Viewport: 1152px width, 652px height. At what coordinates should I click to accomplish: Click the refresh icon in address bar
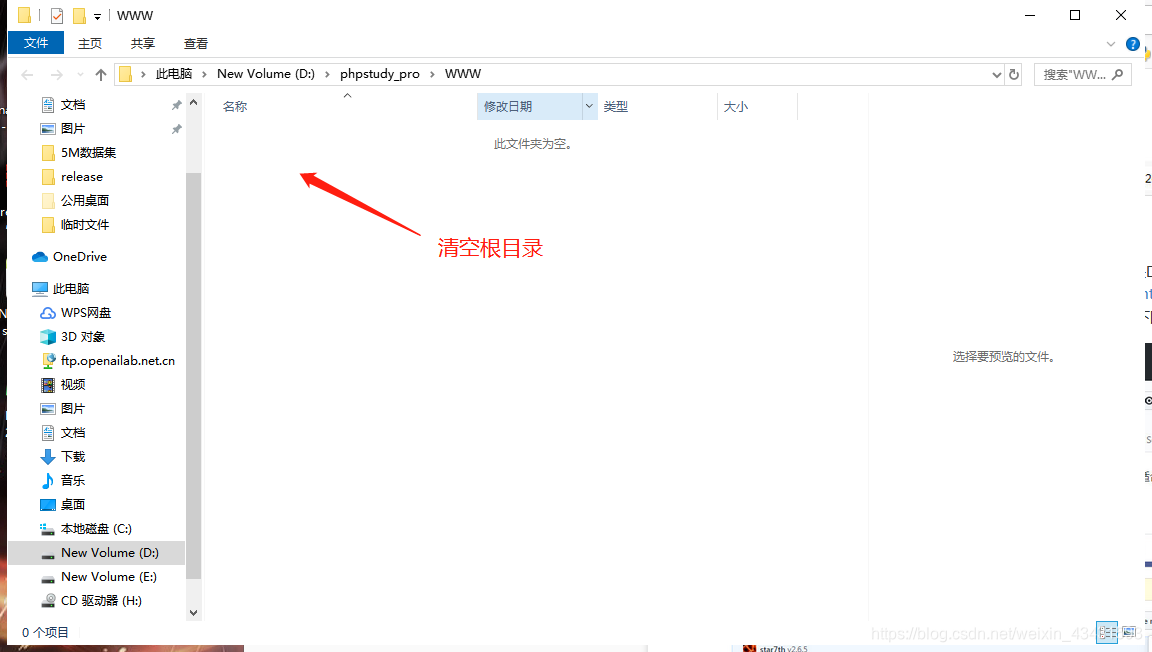[1014, 74]
